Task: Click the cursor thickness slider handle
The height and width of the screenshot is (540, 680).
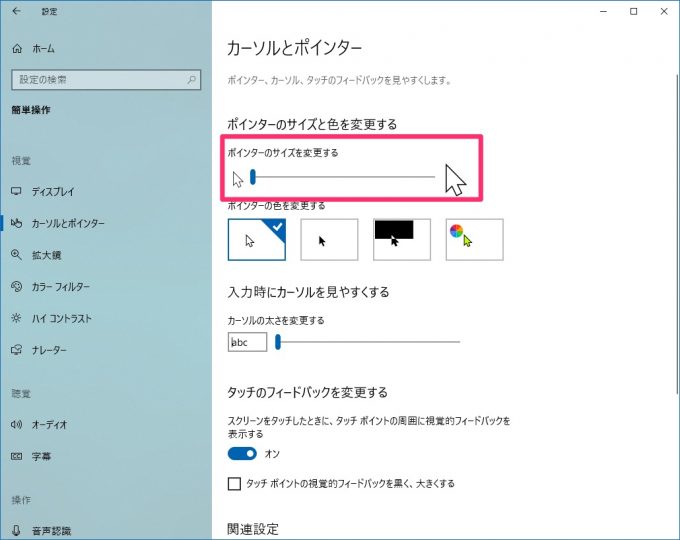Action: point(278,342)
